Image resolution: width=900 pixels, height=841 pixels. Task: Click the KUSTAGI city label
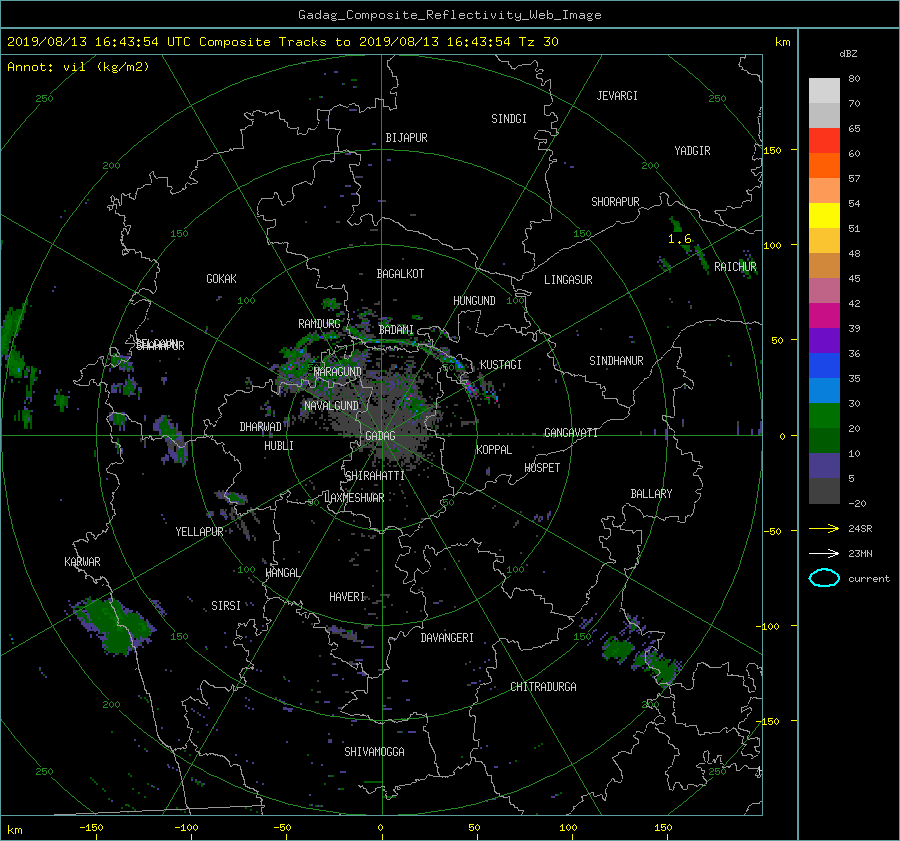[501, 365]
